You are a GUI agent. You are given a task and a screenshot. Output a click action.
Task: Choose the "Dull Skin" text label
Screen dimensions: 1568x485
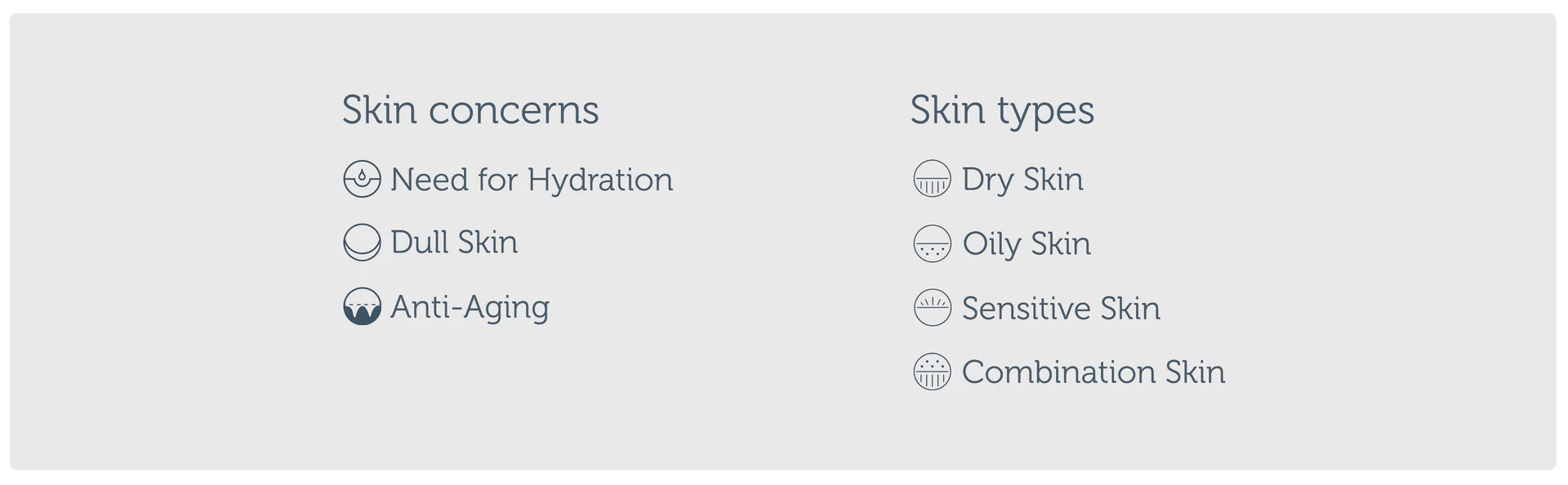coord(454,242)
